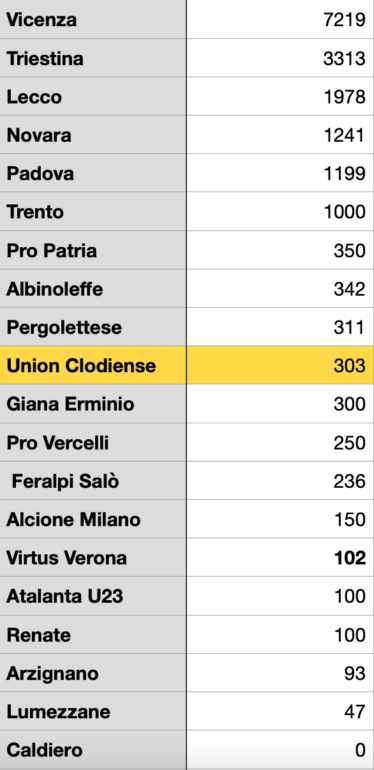
Task: Click the 1978 value next to Lecco
Action: 280,96
